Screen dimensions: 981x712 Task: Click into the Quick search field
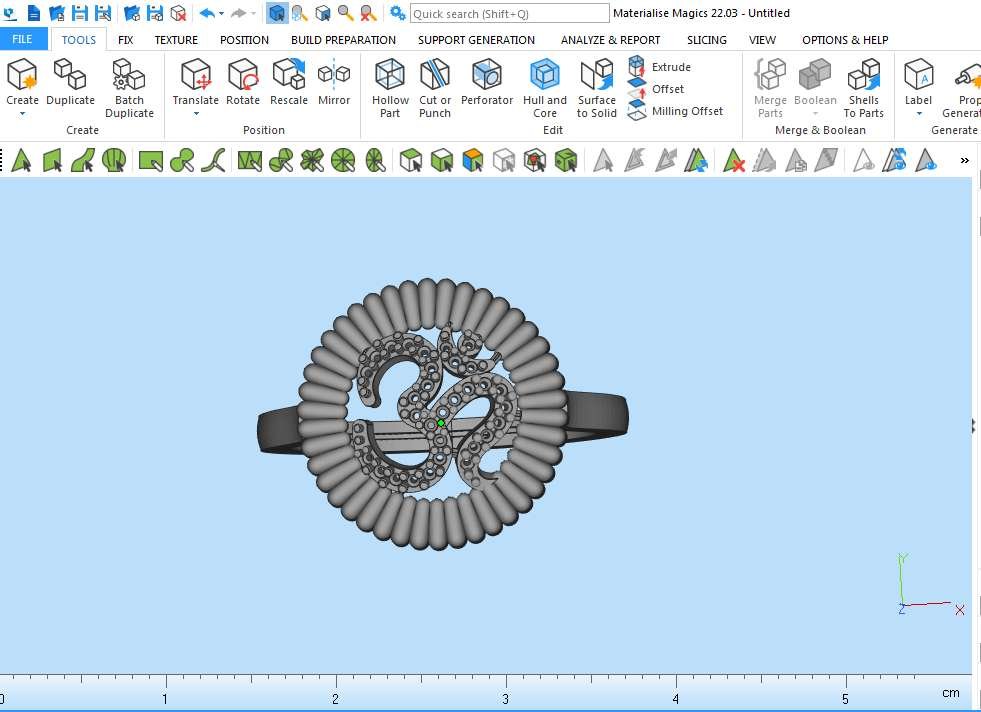click(509, 13)
